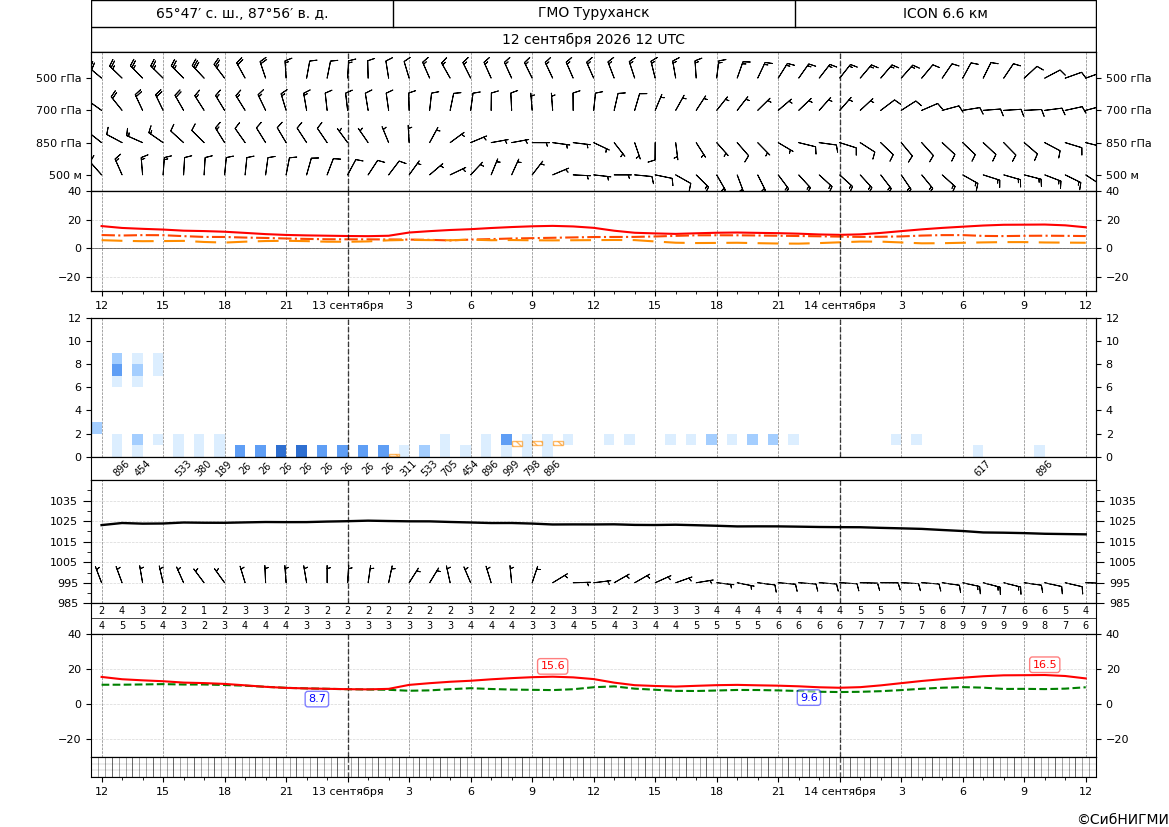Click the right pressure axis 1005 label

tap(1122, 562)
